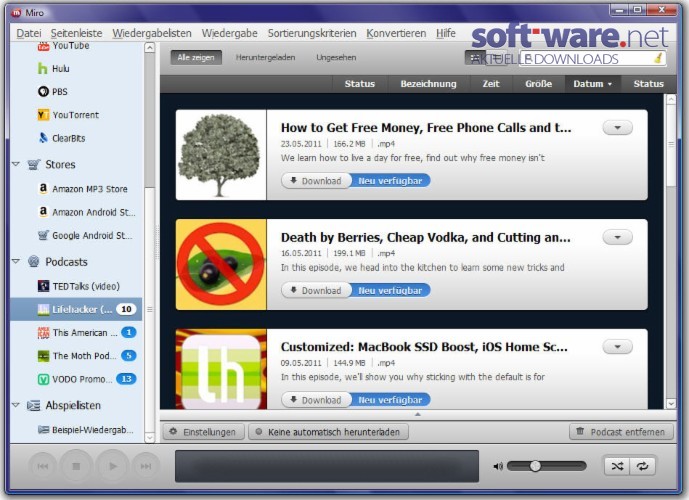Viewport: 689px width, 500px height.
Task: Collapse the Podcasts section
Action: (16, 261)
